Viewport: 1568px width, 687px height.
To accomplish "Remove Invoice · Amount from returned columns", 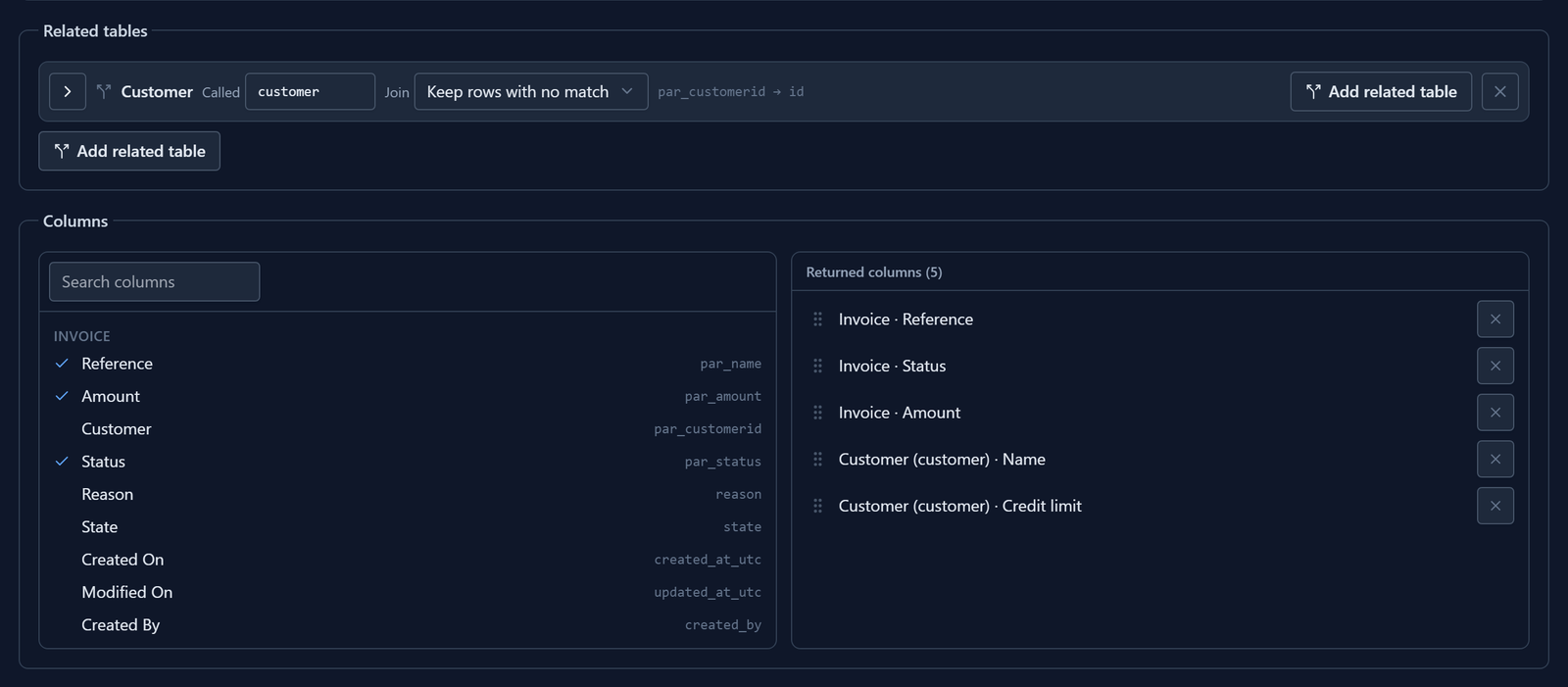I will (1495, 413).
